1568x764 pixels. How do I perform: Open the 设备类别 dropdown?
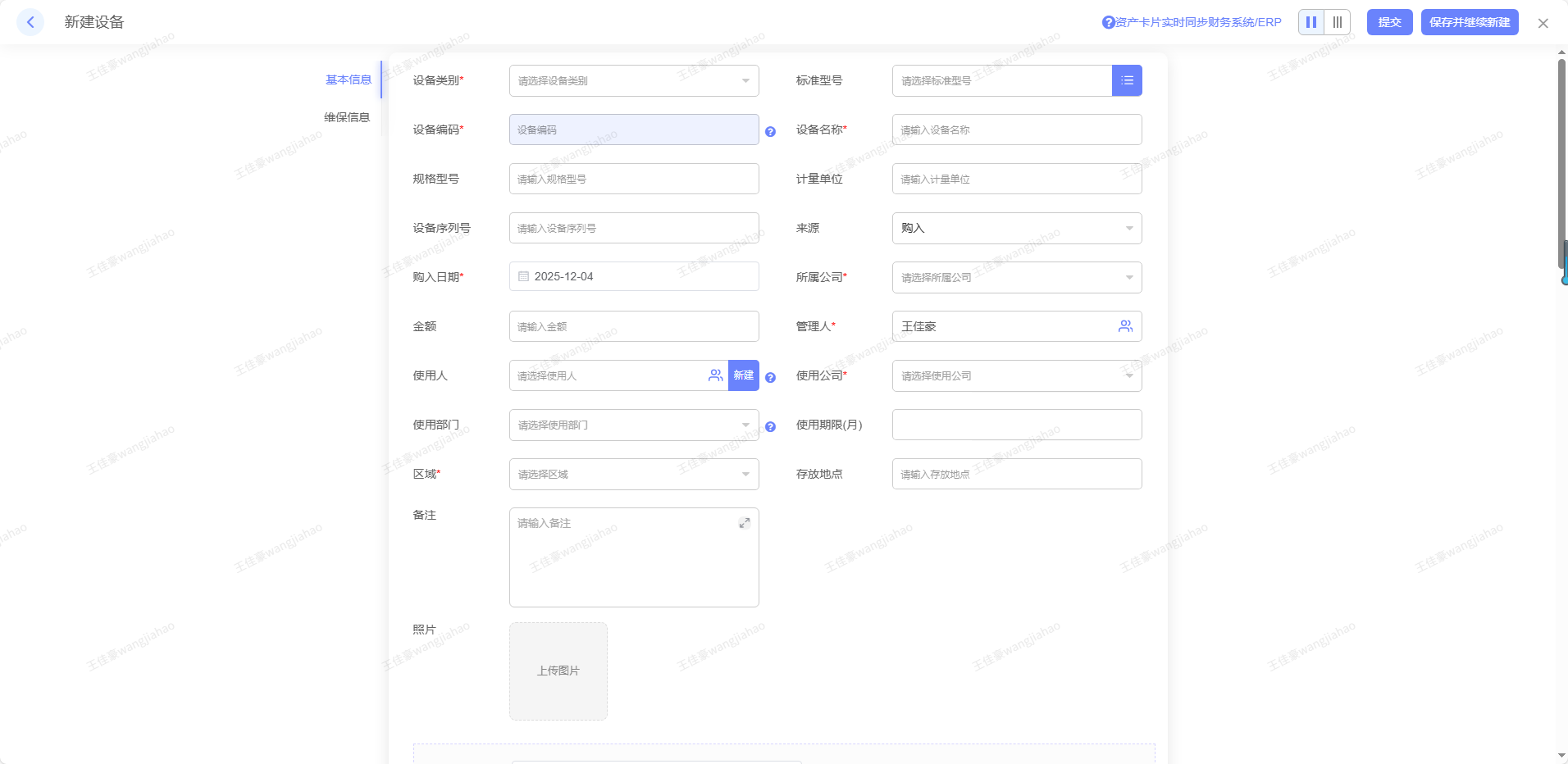633,80
